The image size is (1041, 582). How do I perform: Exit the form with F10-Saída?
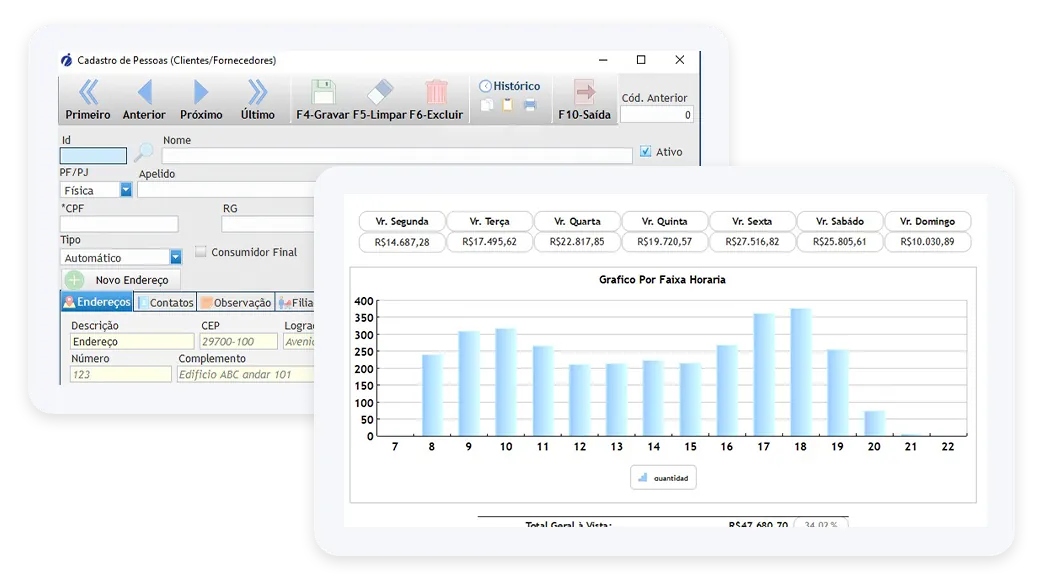click(584, 100)
